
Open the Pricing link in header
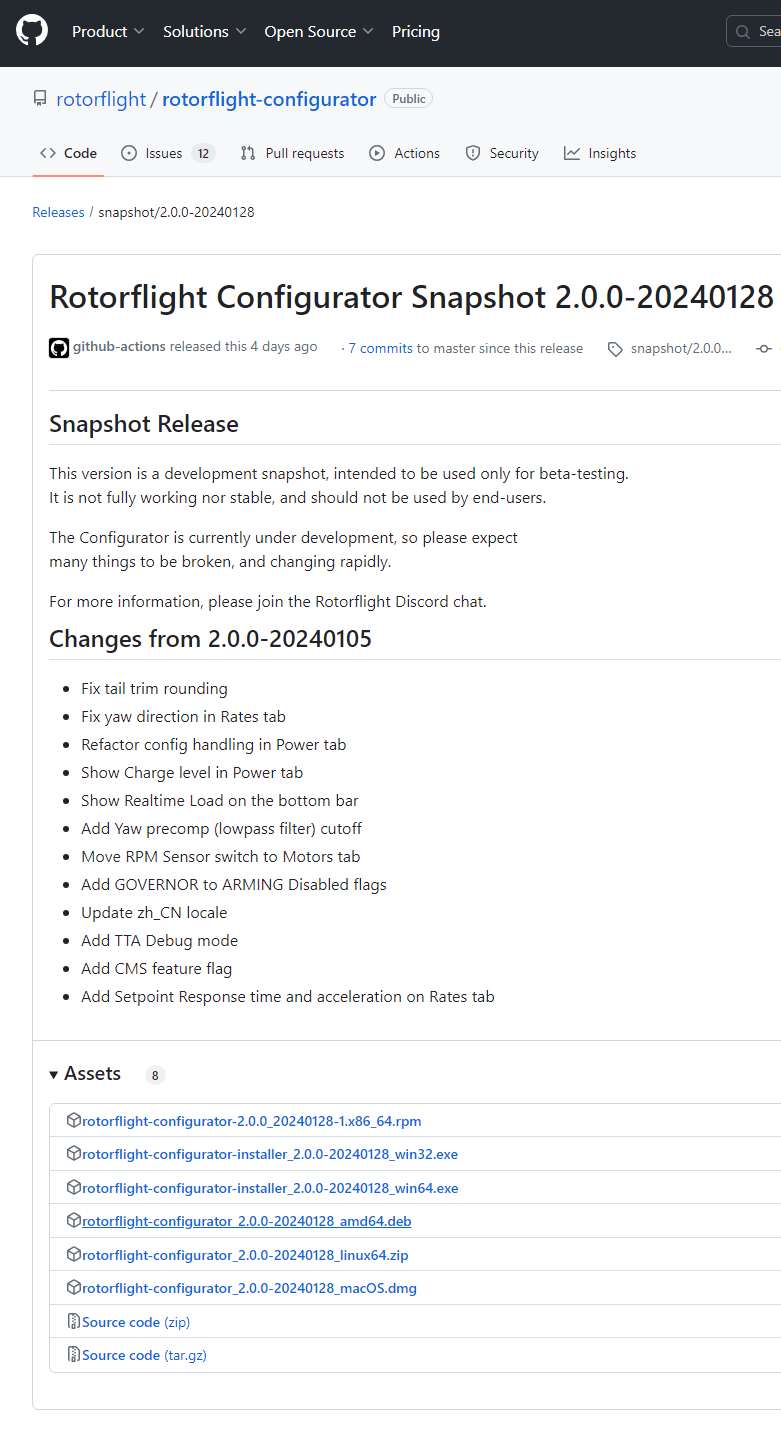pos(415,32)
